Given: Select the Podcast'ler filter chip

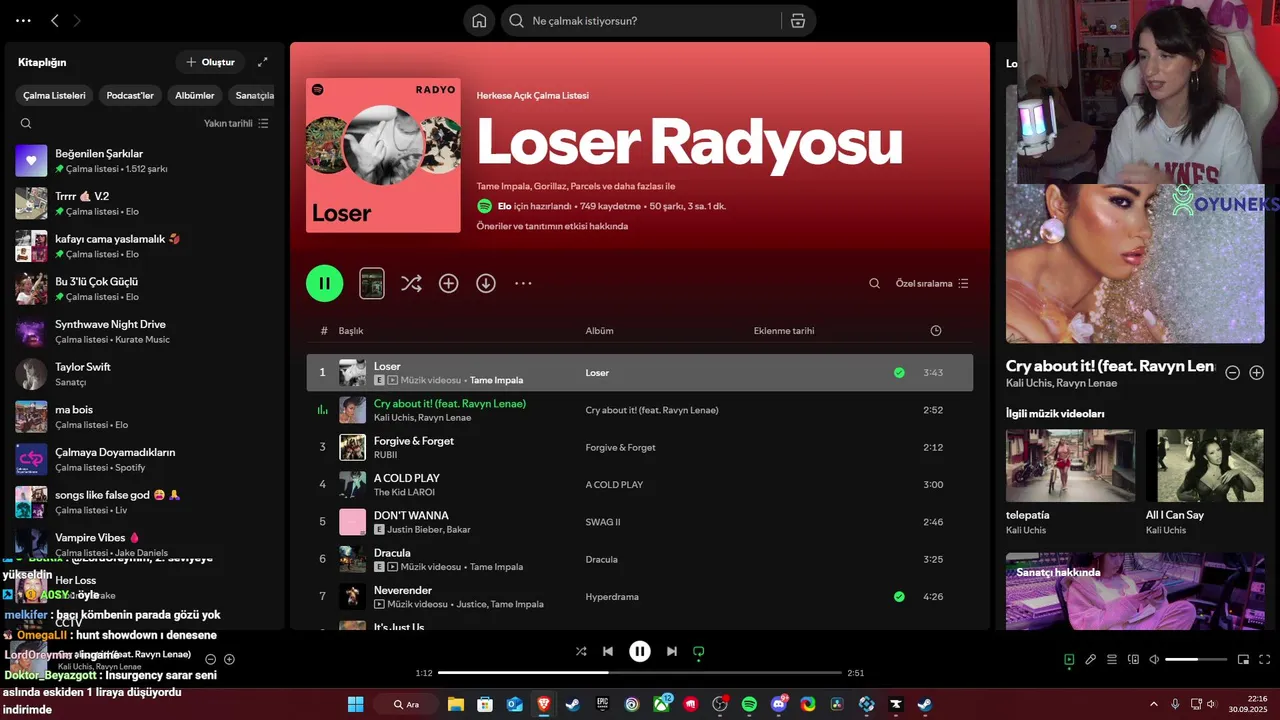Looking at the screenshot, I should tap(130, 96).
